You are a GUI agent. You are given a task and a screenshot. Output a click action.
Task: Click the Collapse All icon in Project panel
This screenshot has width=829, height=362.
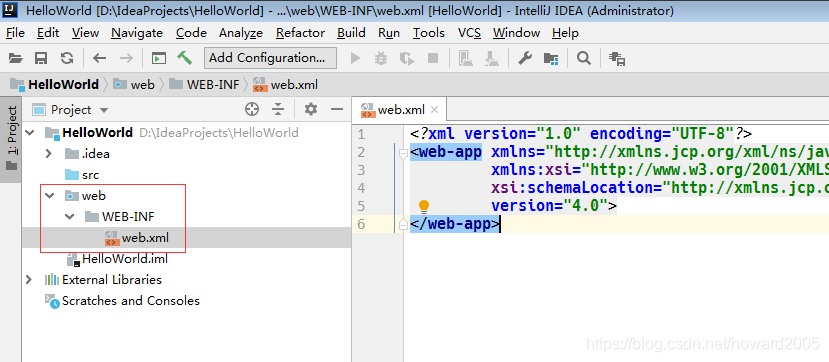tap(278, 109)
